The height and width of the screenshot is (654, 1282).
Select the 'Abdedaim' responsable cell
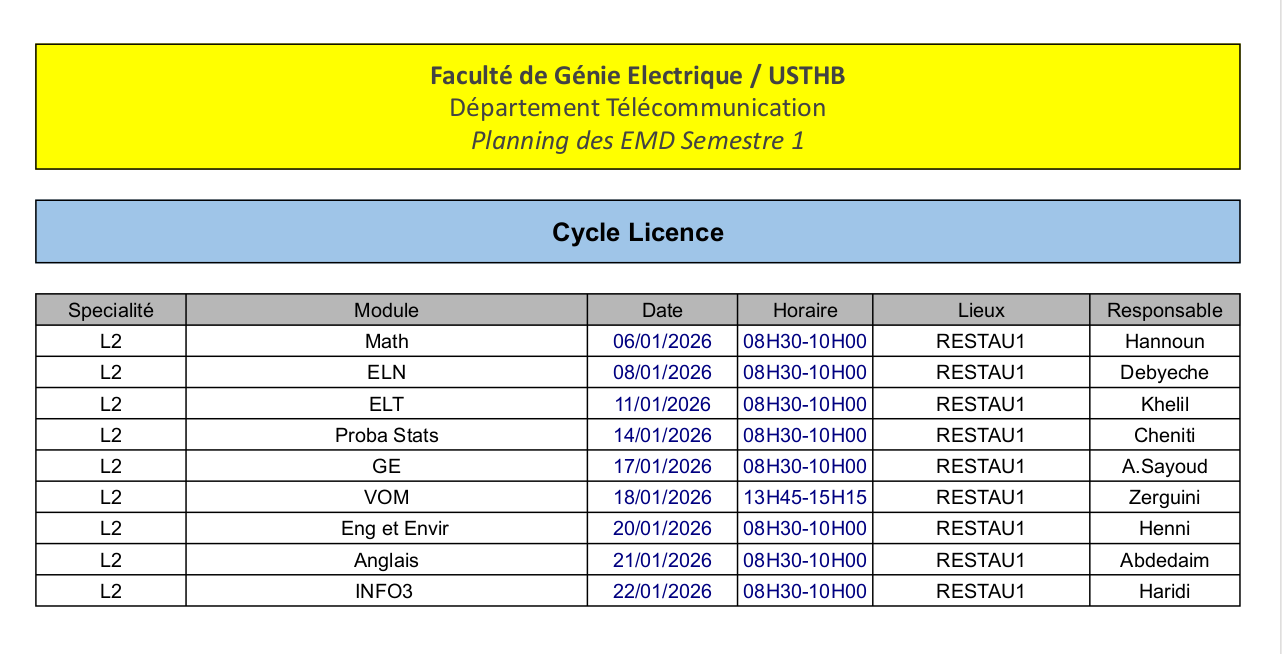click(x=1164, y=560)
